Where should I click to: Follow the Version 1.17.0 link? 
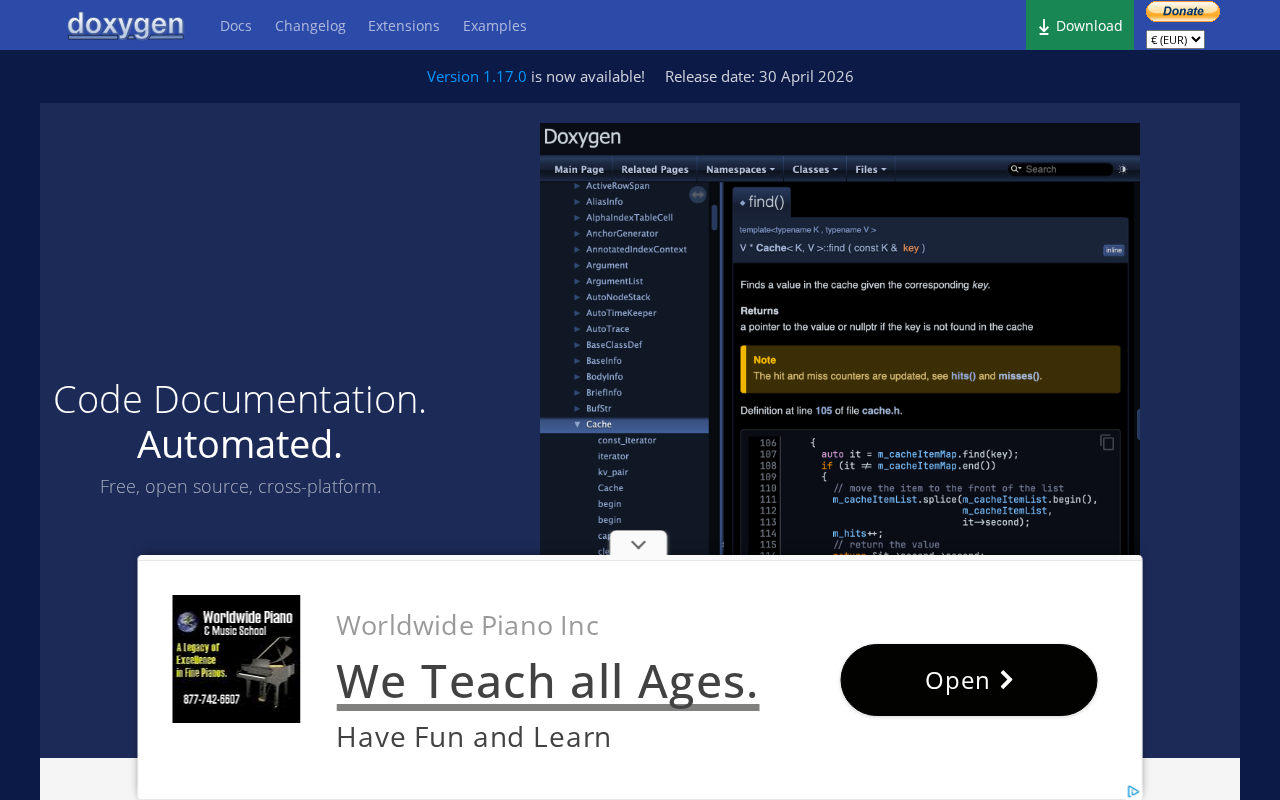(477, 76)
